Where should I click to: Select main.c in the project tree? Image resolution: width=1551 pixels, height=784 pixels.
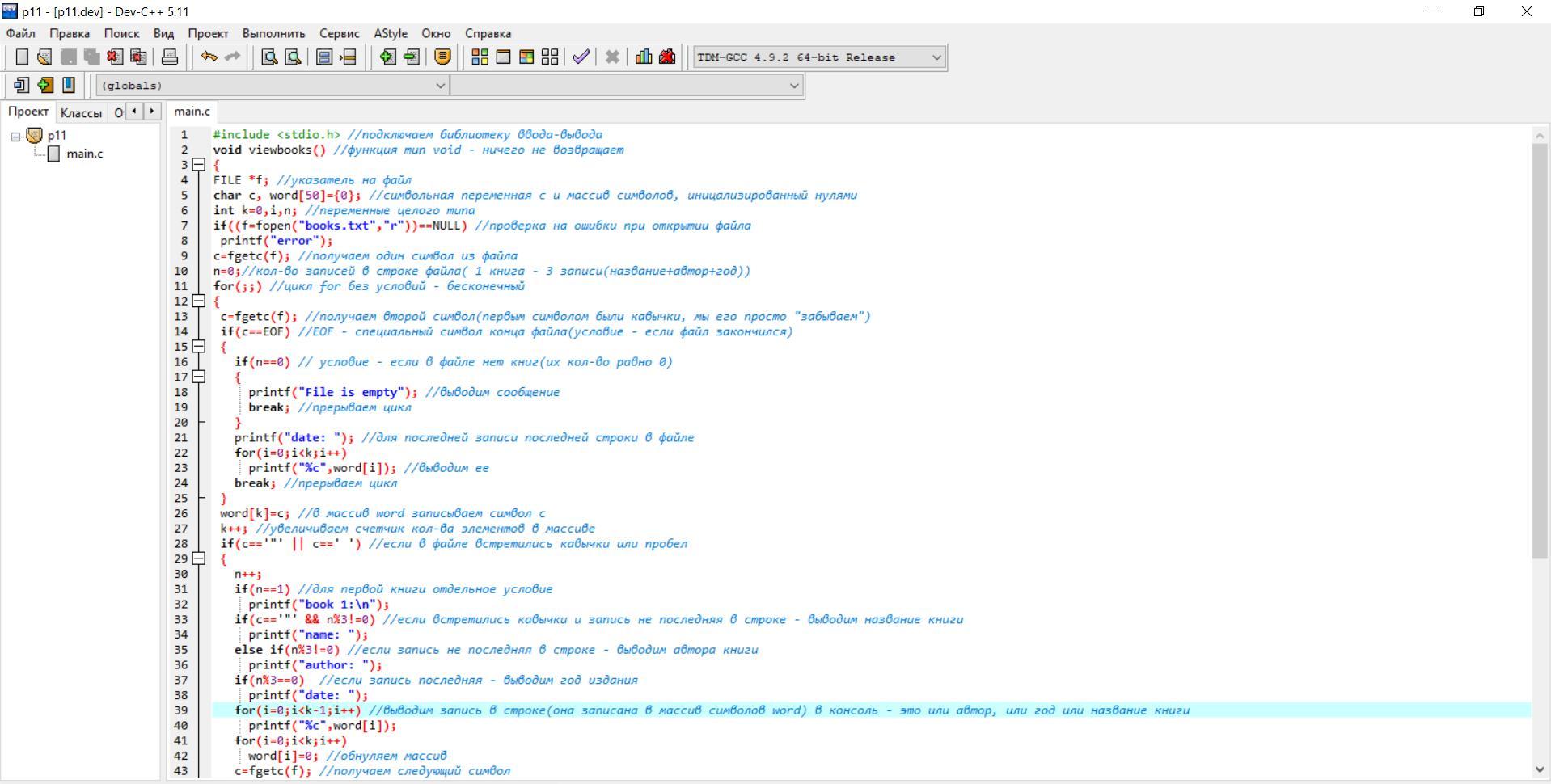pos(85,154)
